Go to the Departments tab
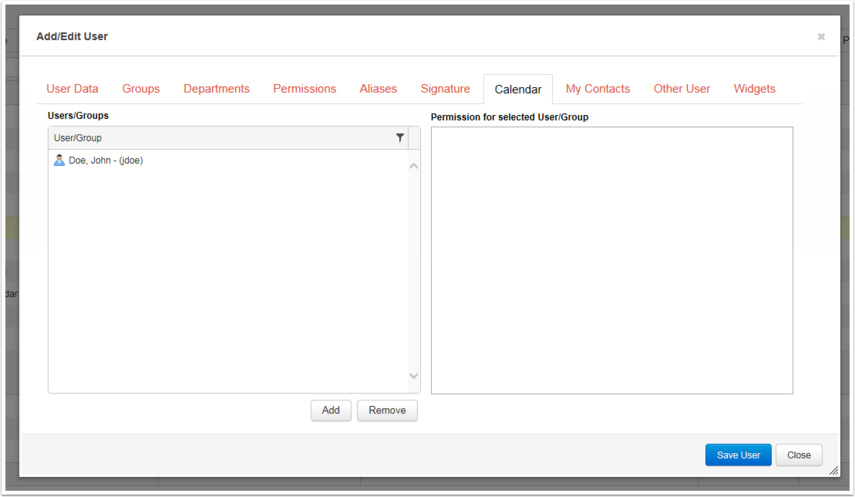 (x=216, y=89)
